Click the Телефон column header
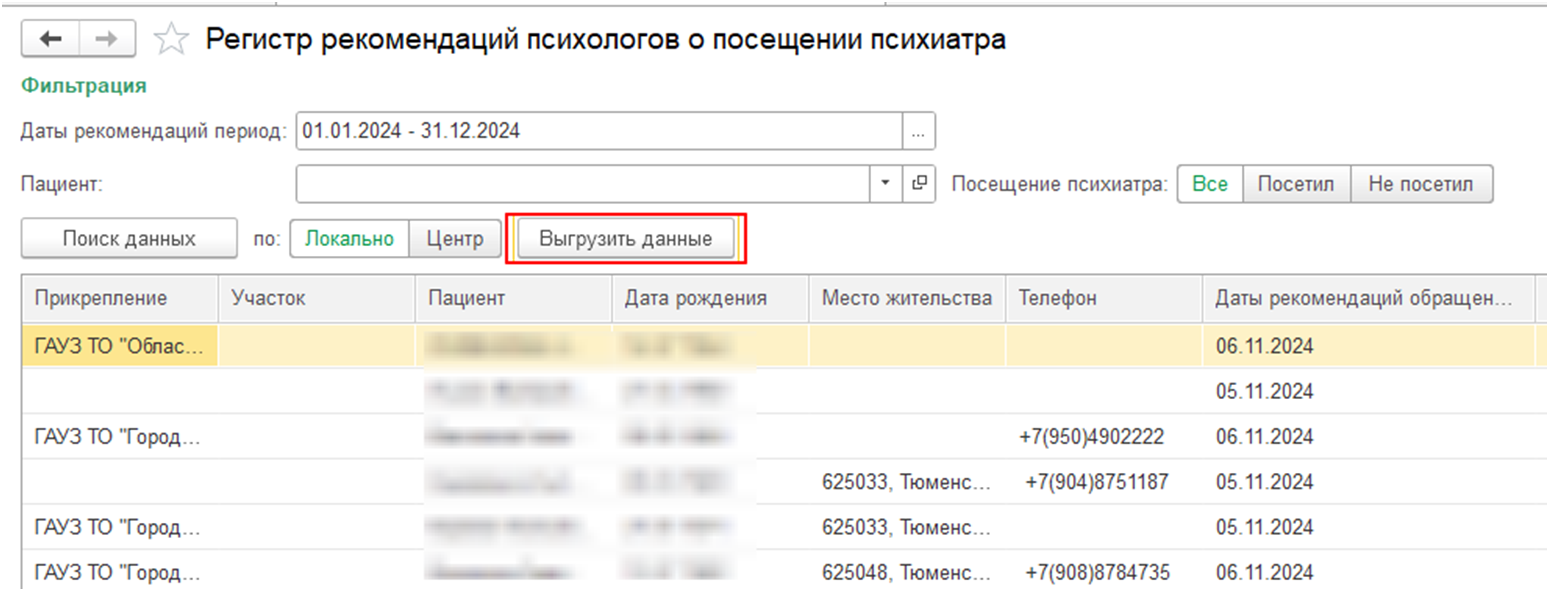Screen dimensions: 1549x591 [1058, 298]
